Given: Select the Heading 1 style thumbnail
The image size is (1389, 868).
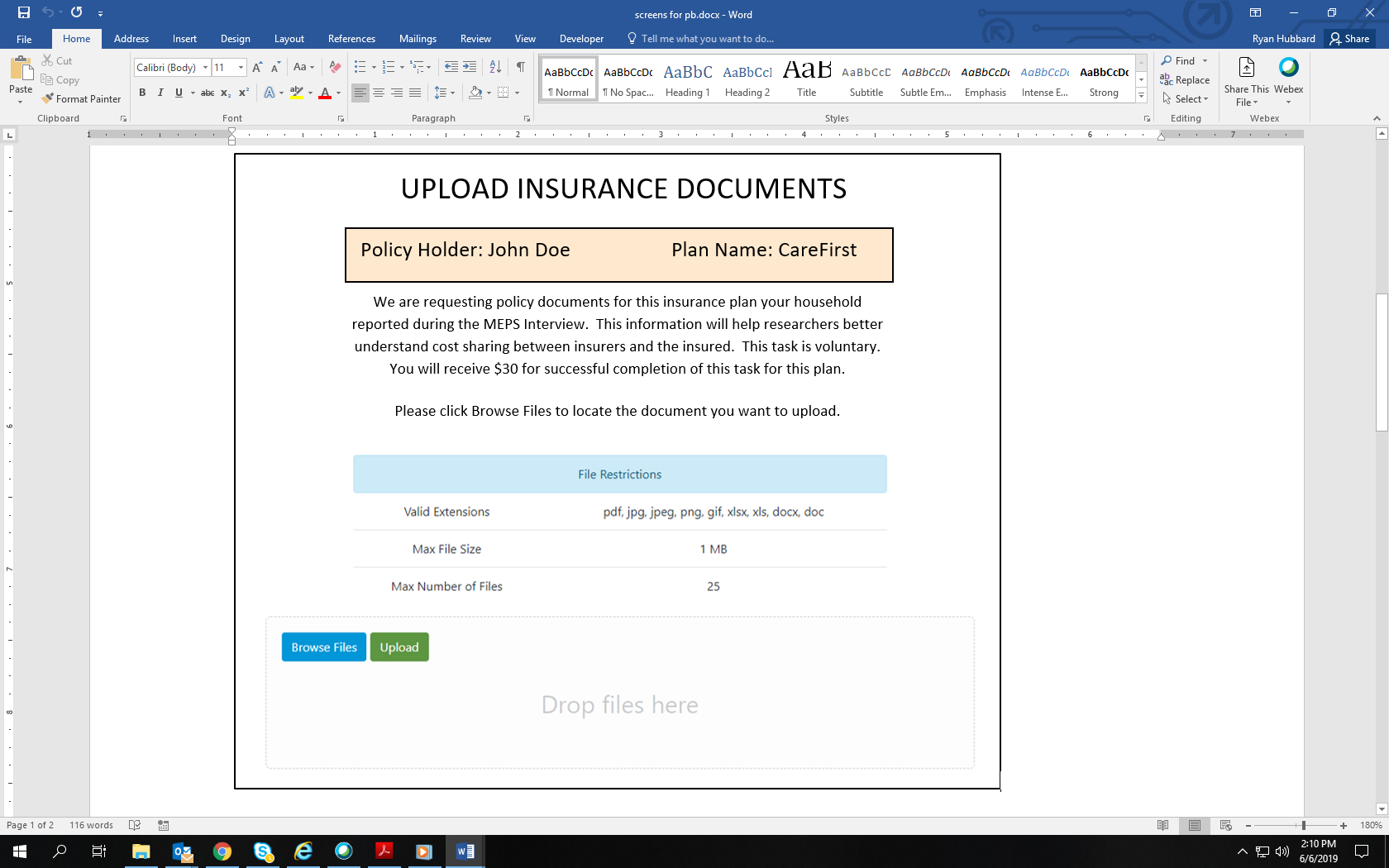Looking at the screenshot, I should [x=687, y=80].
